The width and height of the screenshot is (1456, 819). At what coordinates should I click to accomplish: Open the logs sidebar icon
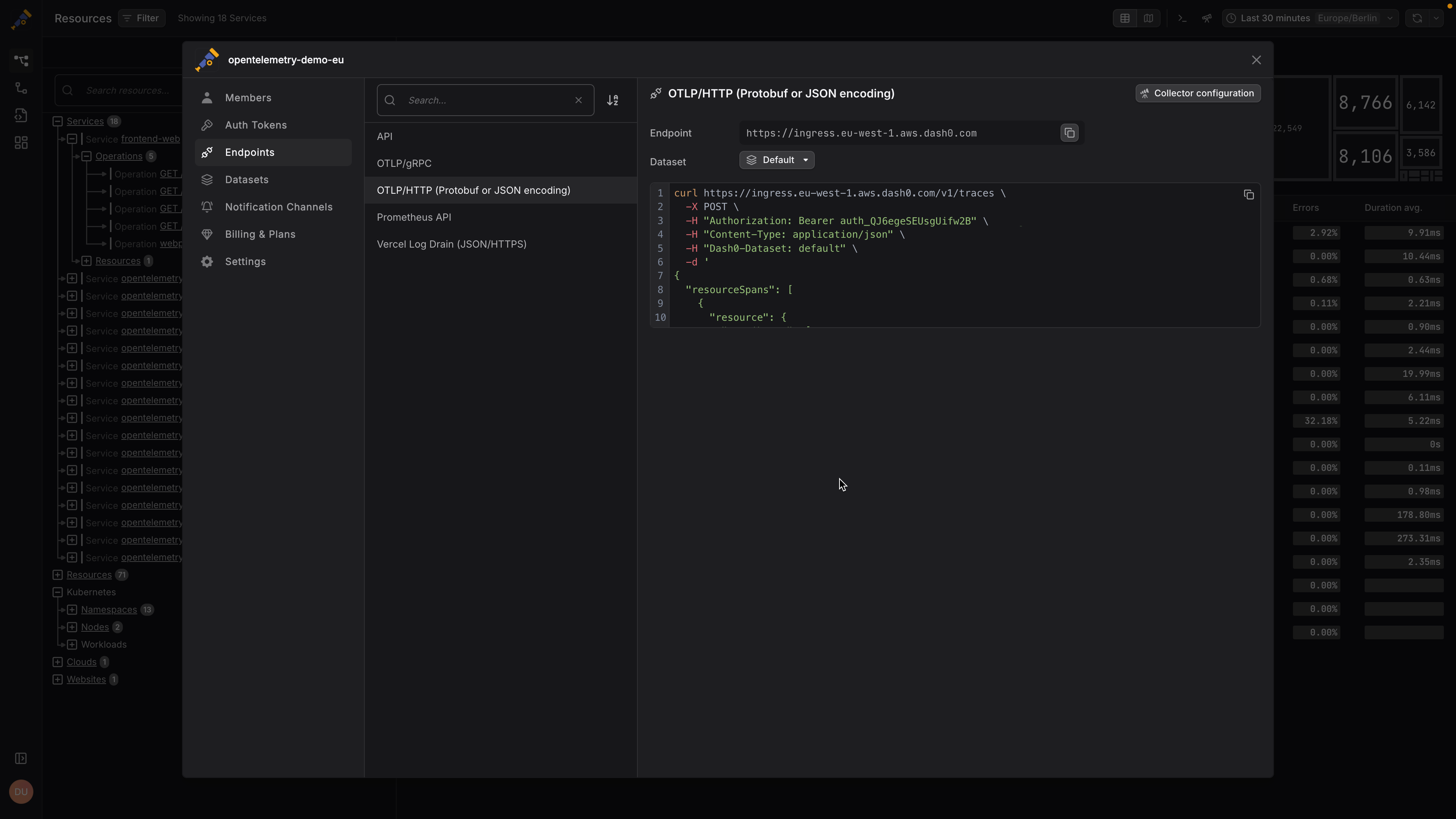point(21,115)
